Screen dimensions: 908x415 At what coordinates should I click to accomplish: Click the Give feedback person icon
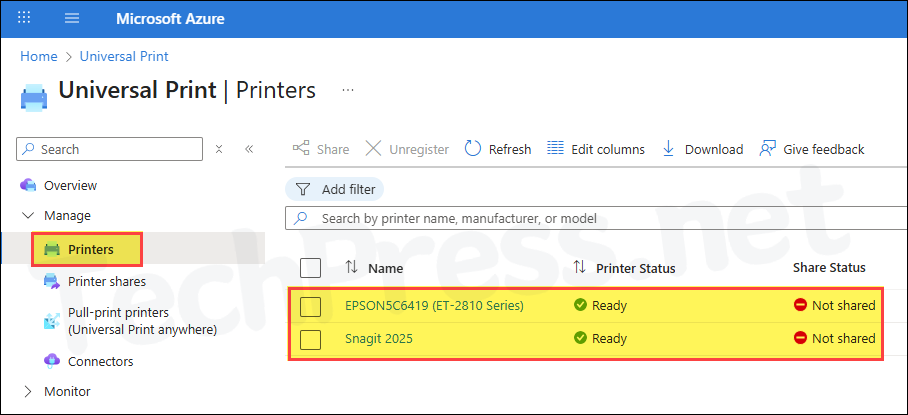768,149
